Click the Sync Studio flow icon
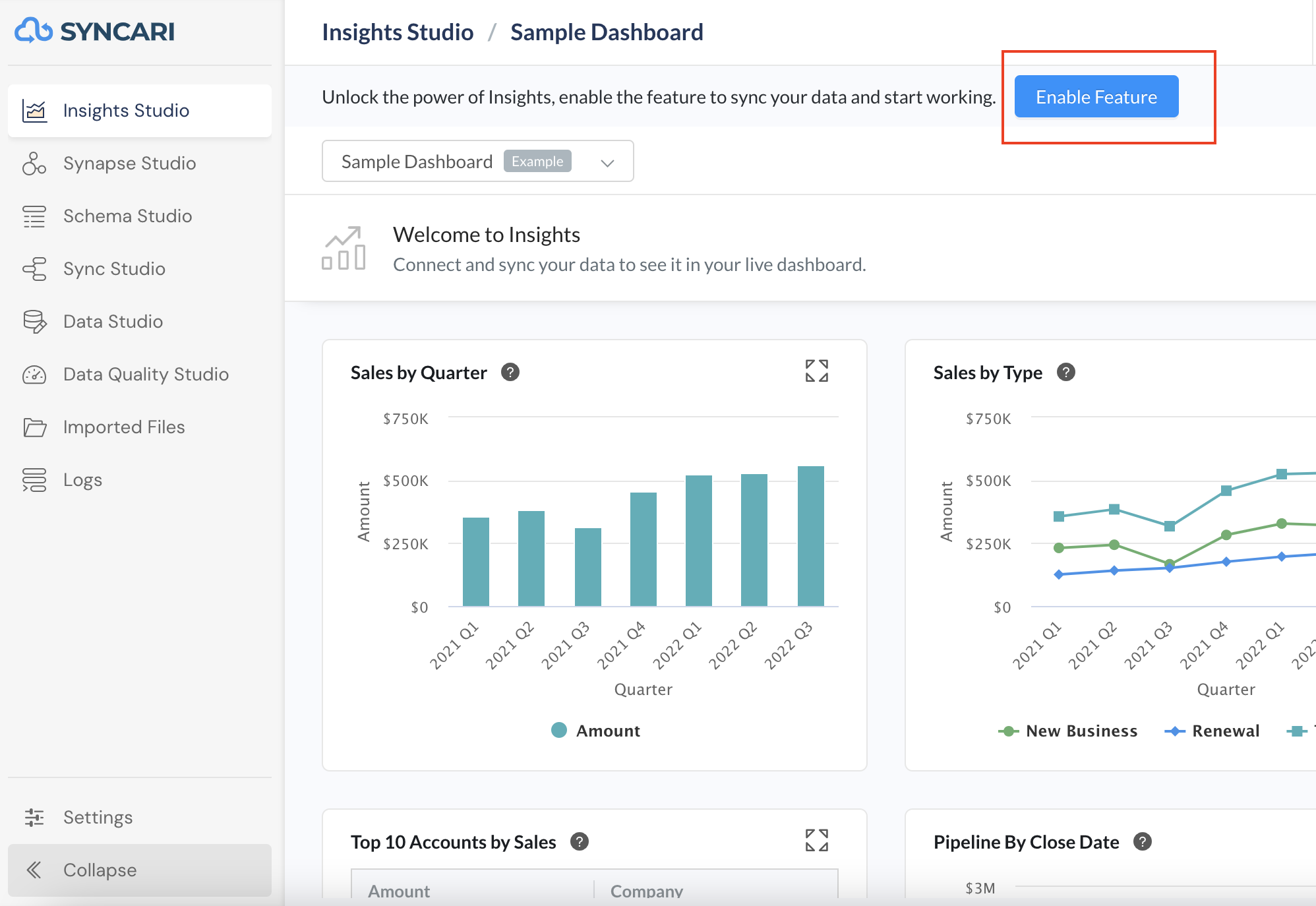Image resolution: width=1316 pixels, height=906 pixels. click(x=34, y=268)
